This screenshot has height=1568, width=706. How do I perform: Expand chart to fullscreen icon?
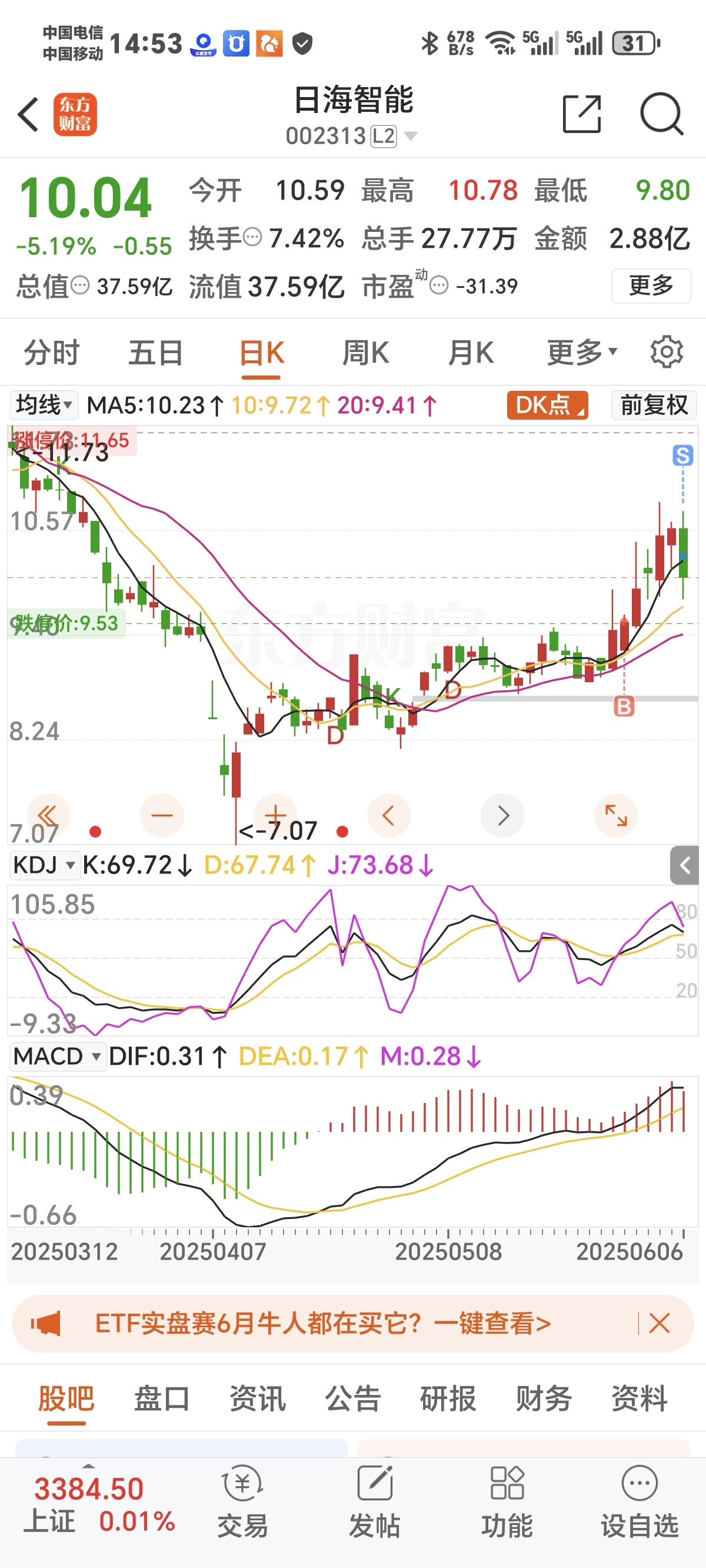(x=616, y=815)
